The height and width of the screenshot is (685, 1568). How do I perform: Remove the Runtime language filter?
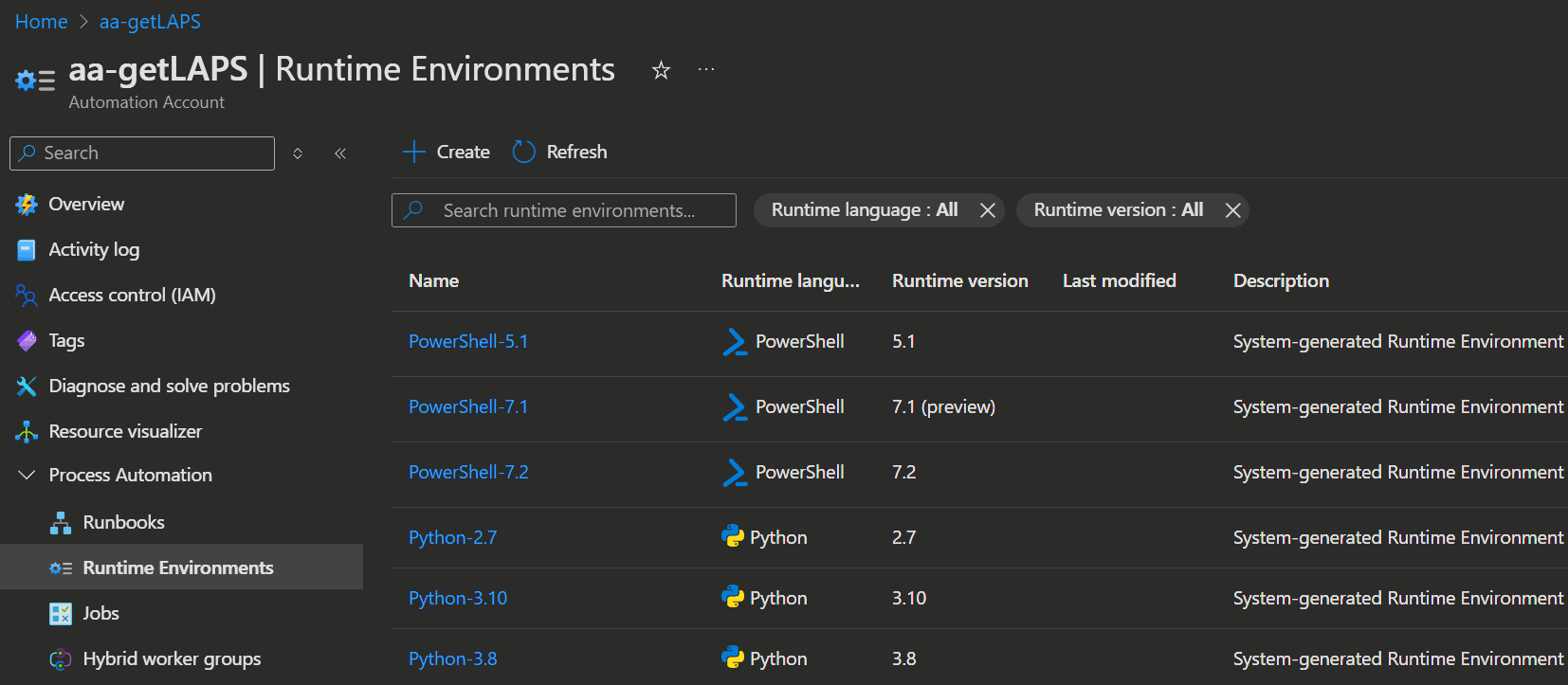point(987,210)
